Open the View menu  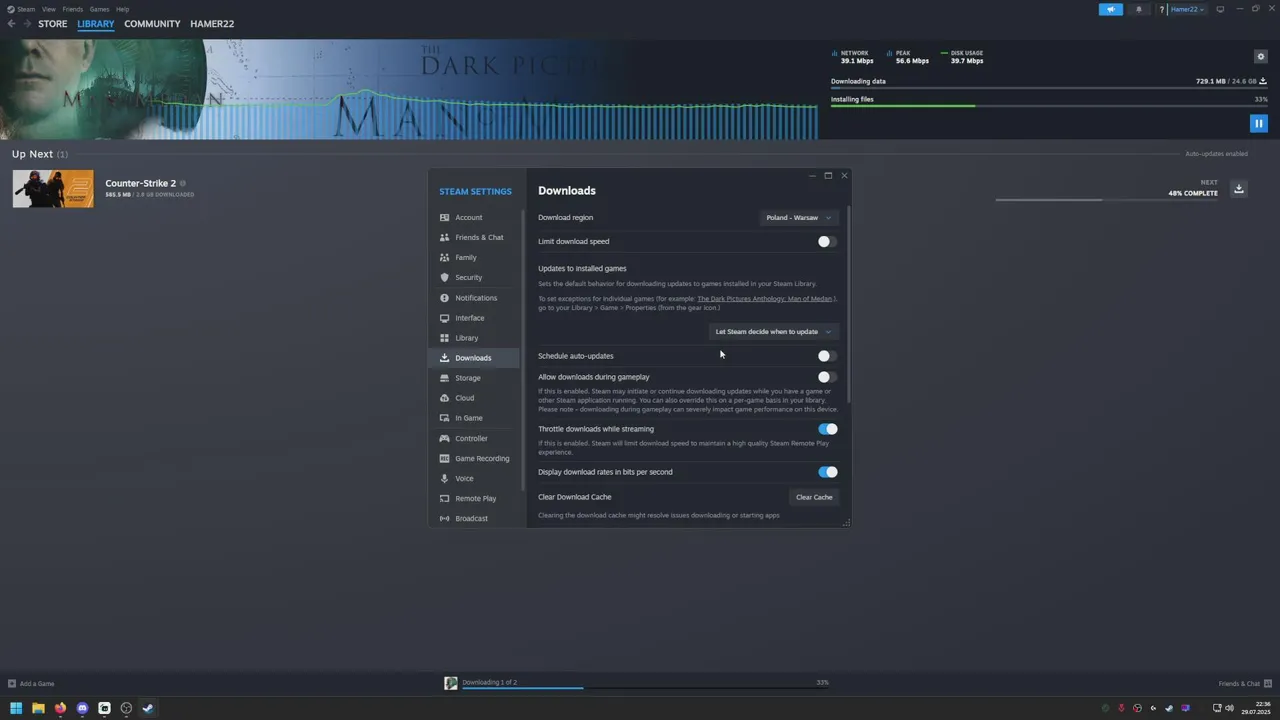point(48,9)
